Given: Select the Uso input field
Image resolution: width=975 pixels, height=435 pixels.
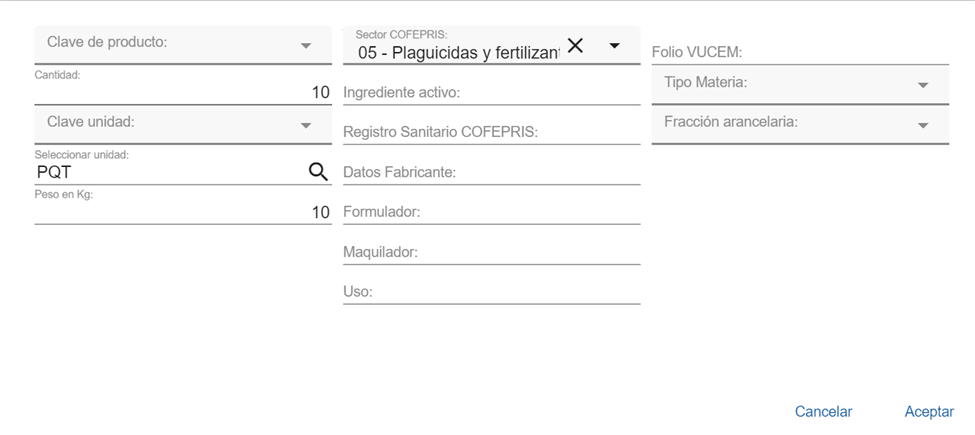Looking at the screenshot, I should (x=491, y=292).
